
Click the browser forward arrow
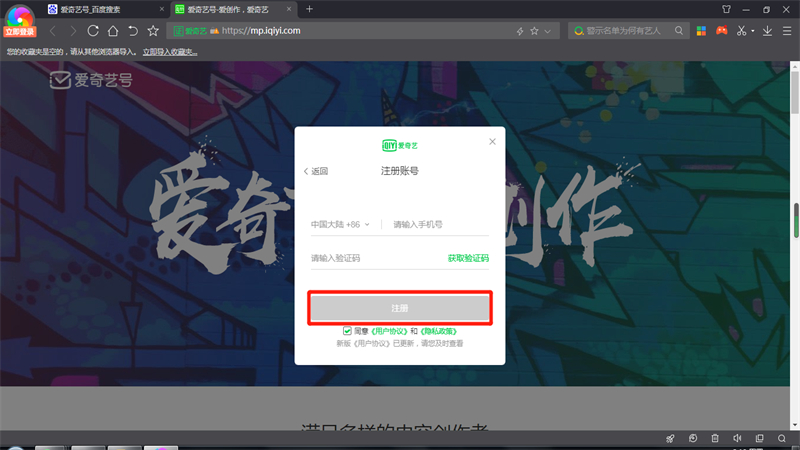(73, 31)
